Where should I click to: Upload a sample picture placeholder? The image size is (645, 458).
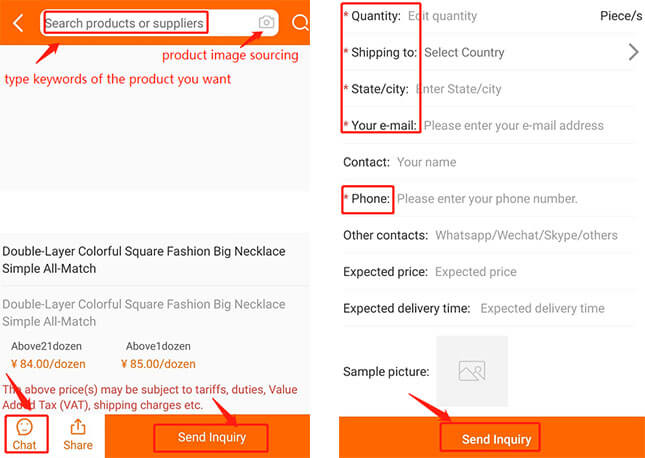coord(471,371)
